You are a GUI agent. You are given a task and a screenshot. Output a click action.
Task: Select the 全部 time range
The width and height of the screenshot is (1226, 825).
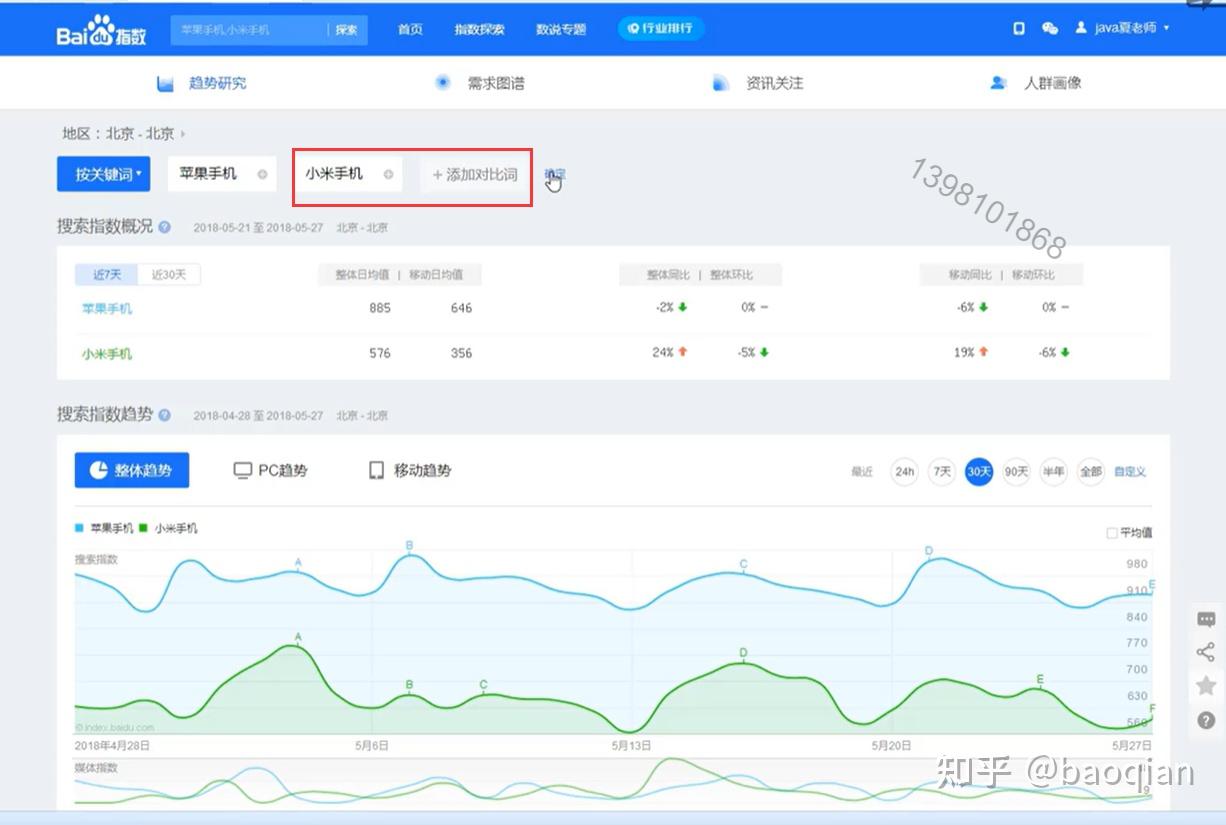pyautogui.click(x=1090, y=471)
